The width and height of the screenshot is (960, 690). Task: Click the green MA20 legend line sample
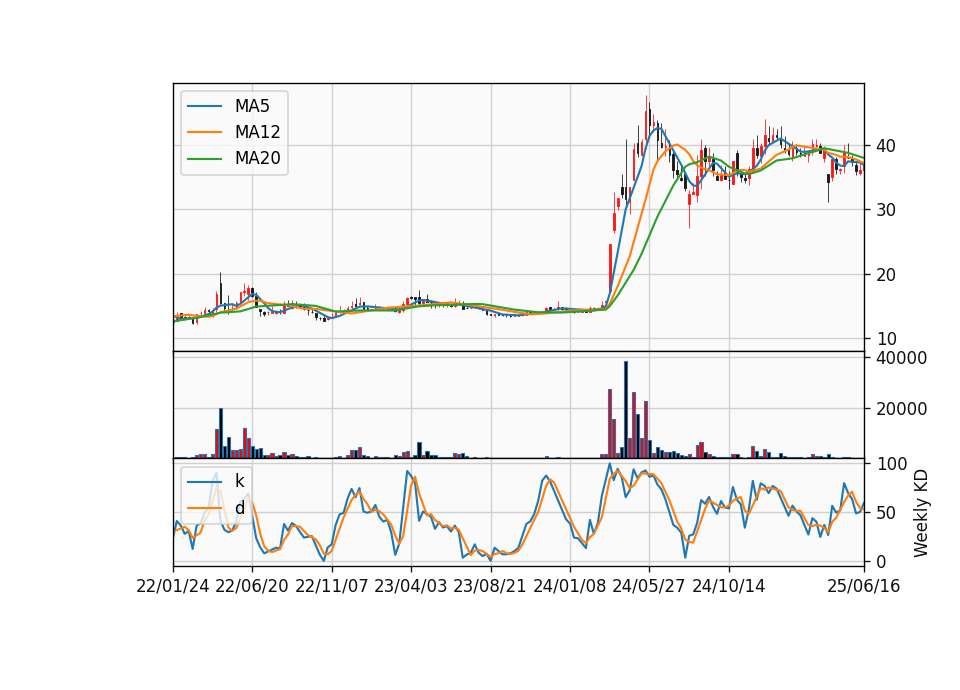point(204,158)
